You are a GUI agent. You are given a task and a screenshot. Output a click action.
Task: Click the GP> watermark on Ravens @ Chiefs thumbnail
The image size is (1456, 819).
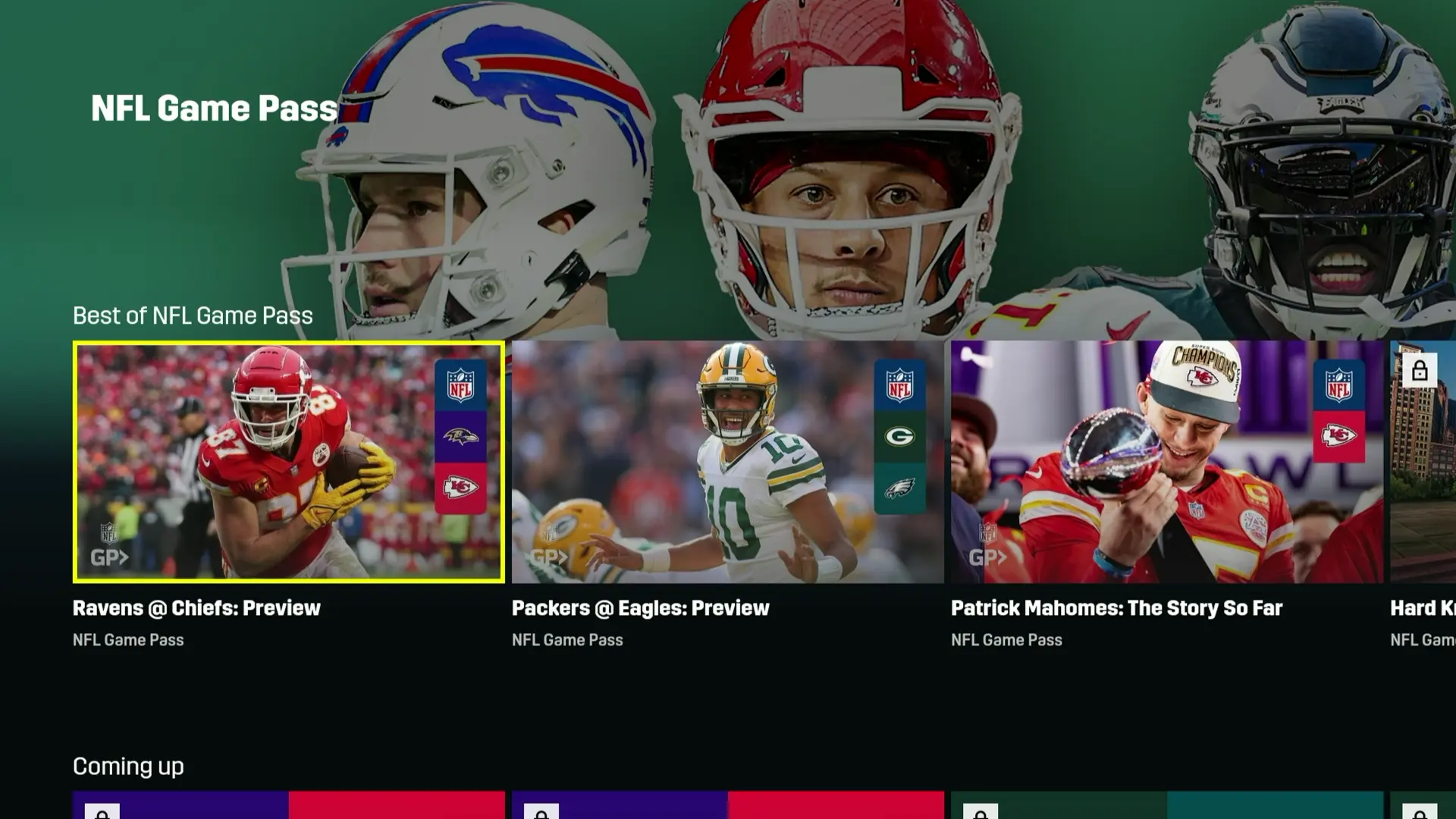pos(109,558)
